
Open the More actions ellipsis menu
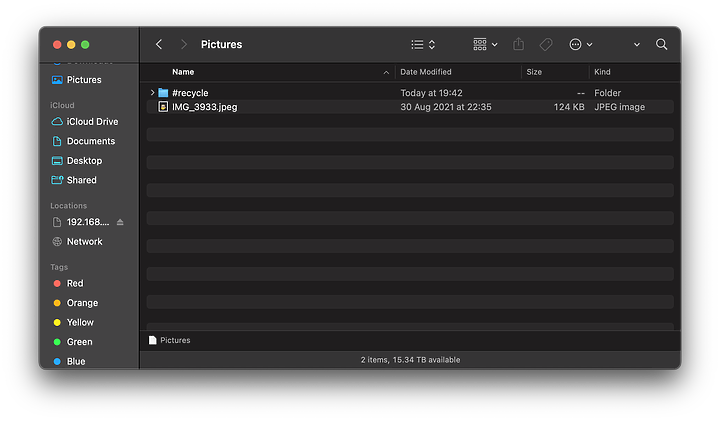580,45
